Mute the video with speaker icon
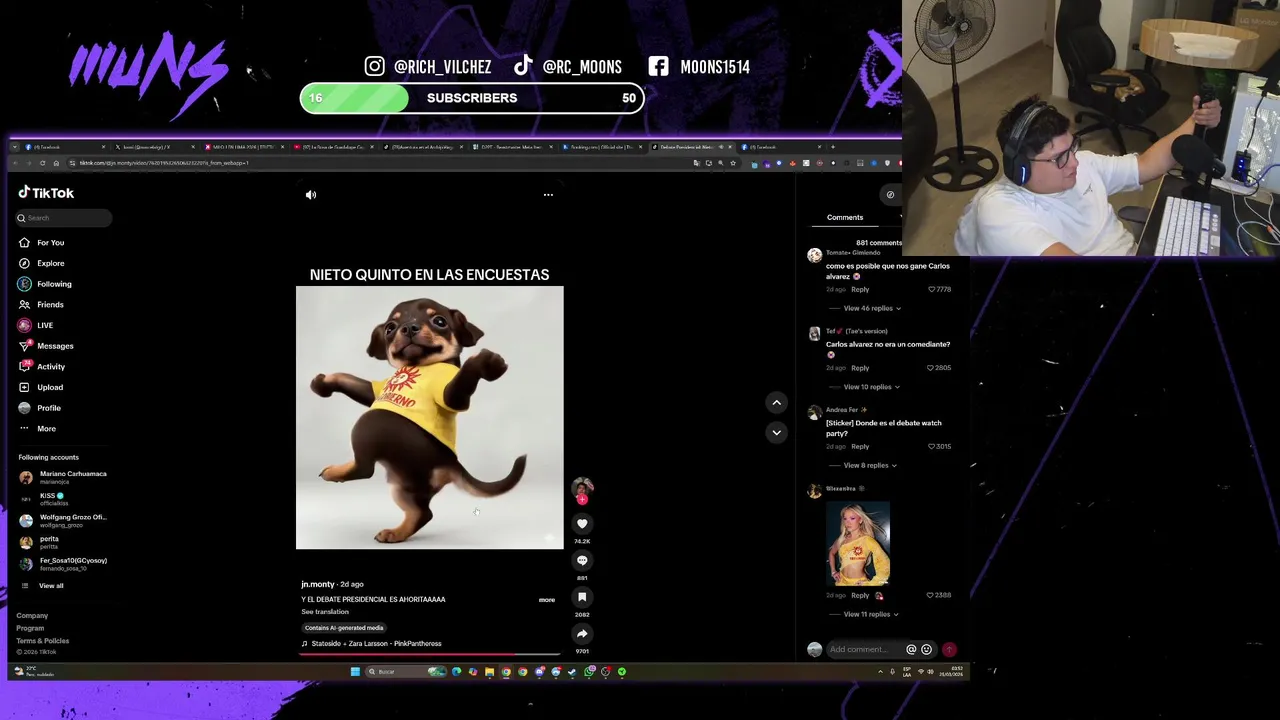Viewport: 1280px width, 720px height. point(311,195)
